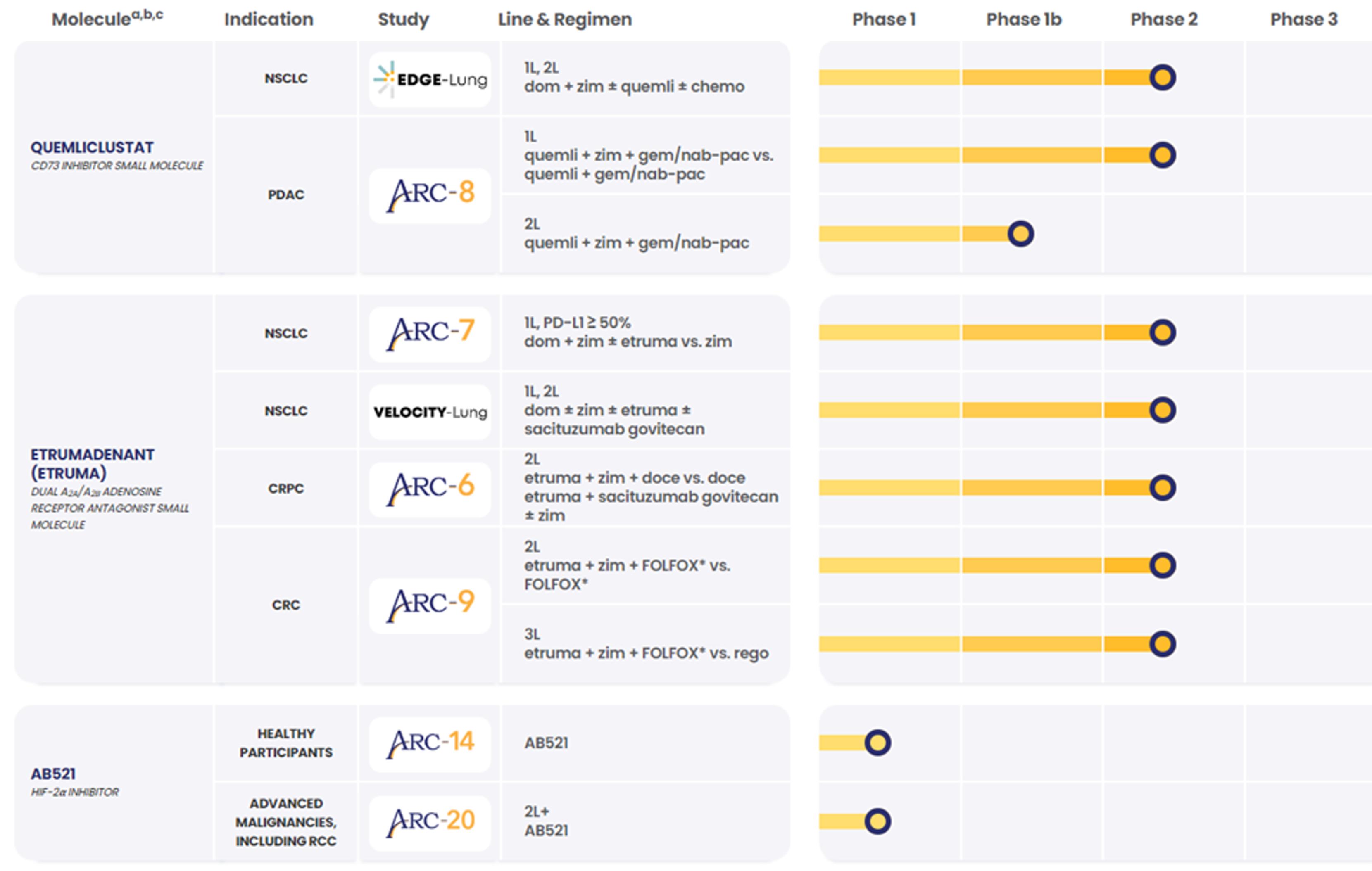Click the Line & Regimen column header
The image size is (1372, 871).
click(565, 19)
